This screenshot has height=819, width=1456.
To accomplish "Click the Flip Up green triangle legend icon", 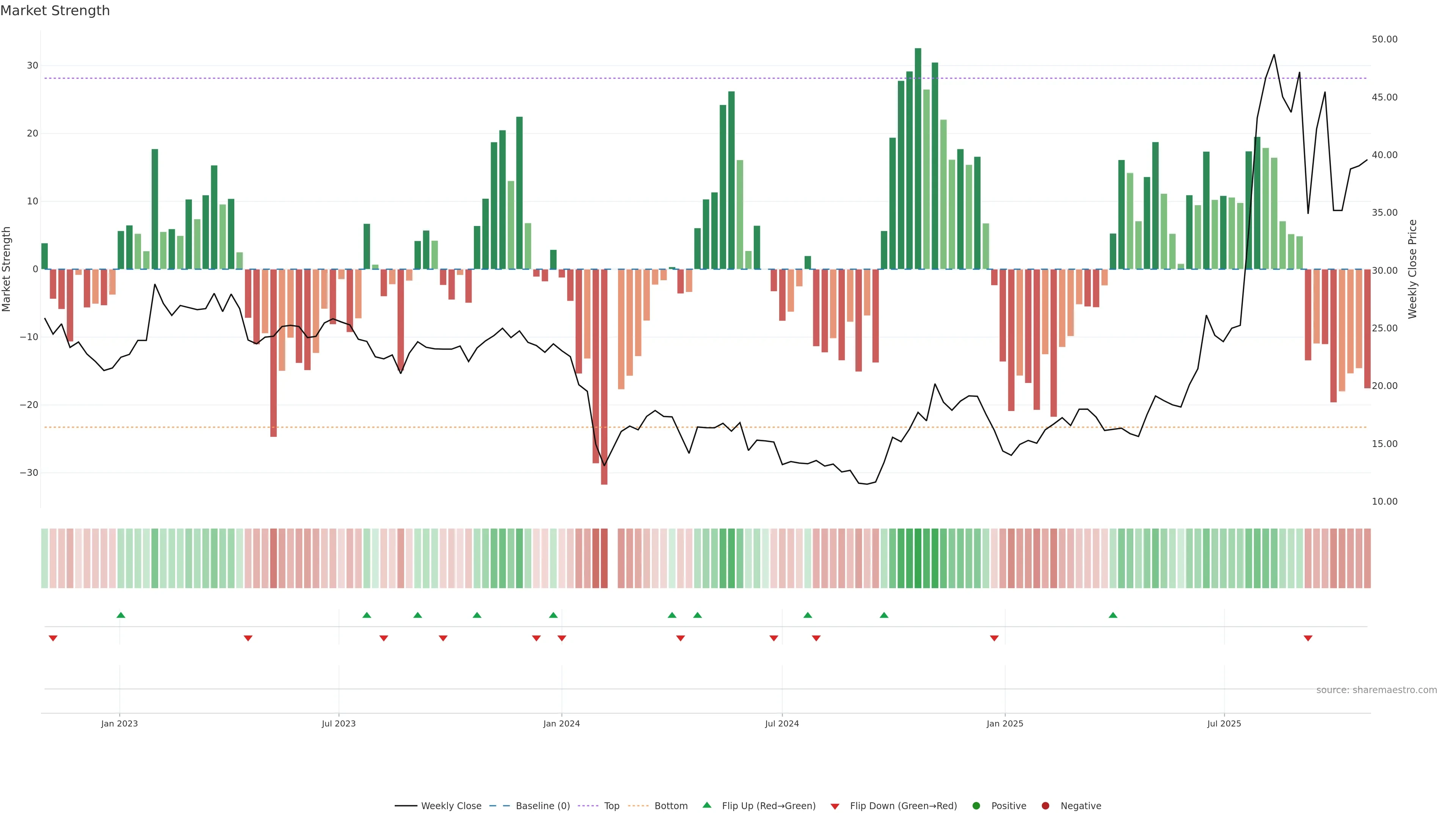I will tap(706, 805).
